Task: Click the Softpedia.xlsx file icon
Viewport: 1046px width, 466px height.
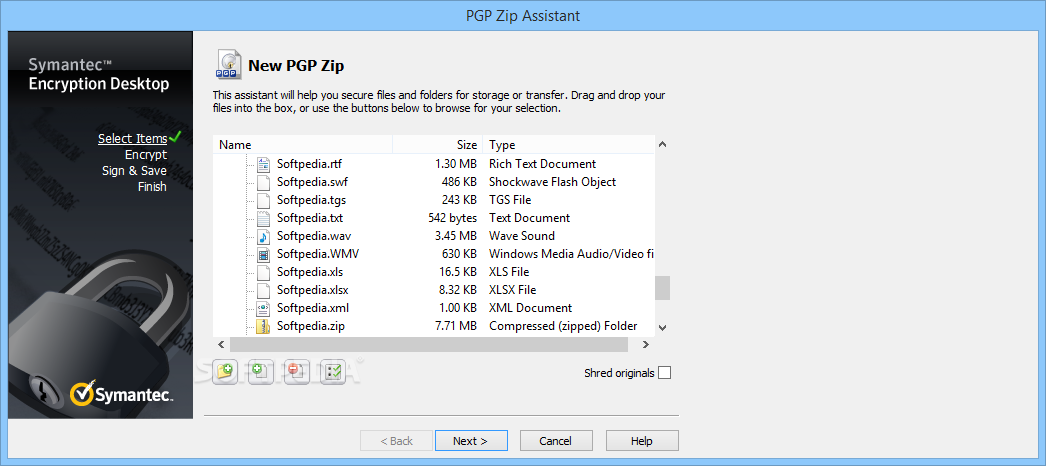Action: [264, 290]
